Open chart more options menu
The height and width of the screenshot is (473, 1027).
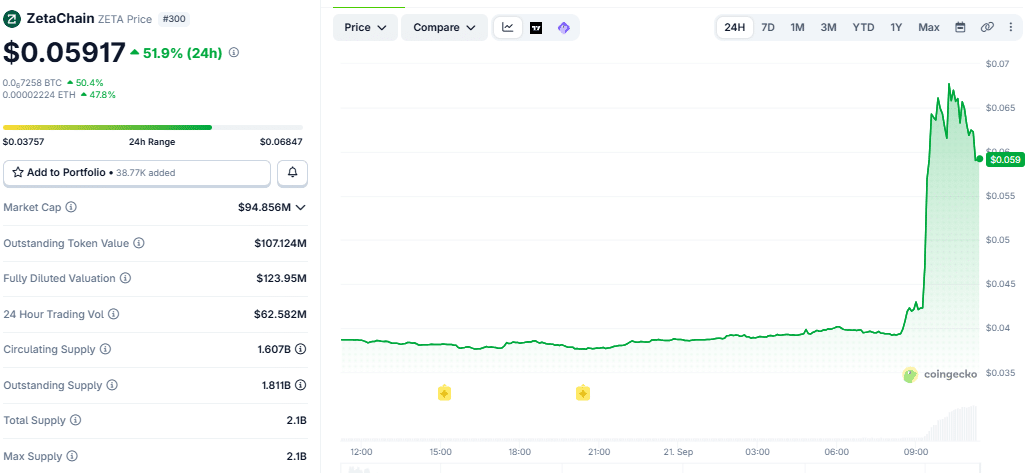[1011, 28]
